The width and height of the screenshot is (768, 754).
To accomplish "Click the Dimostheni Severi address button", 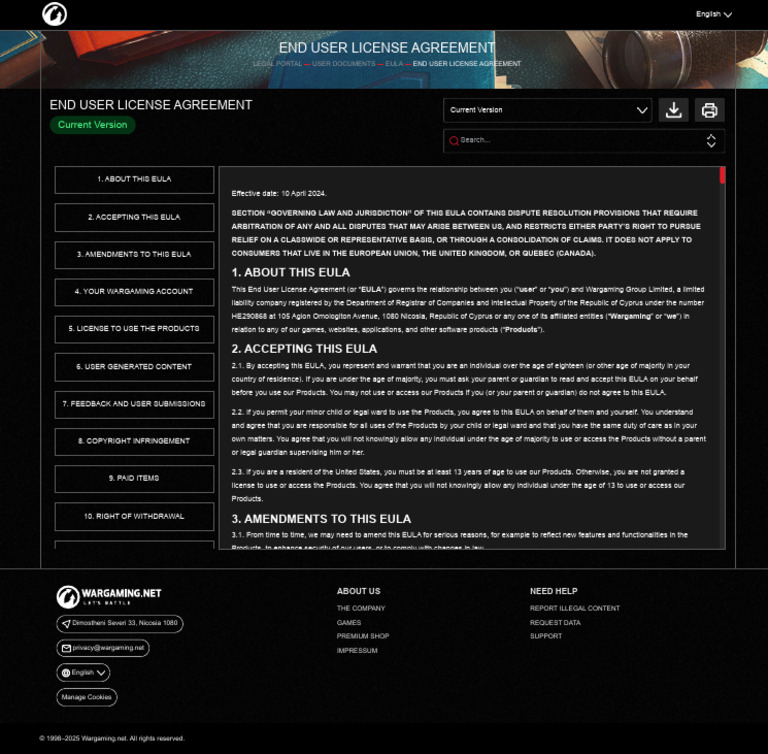I will [x=120, y=624].
